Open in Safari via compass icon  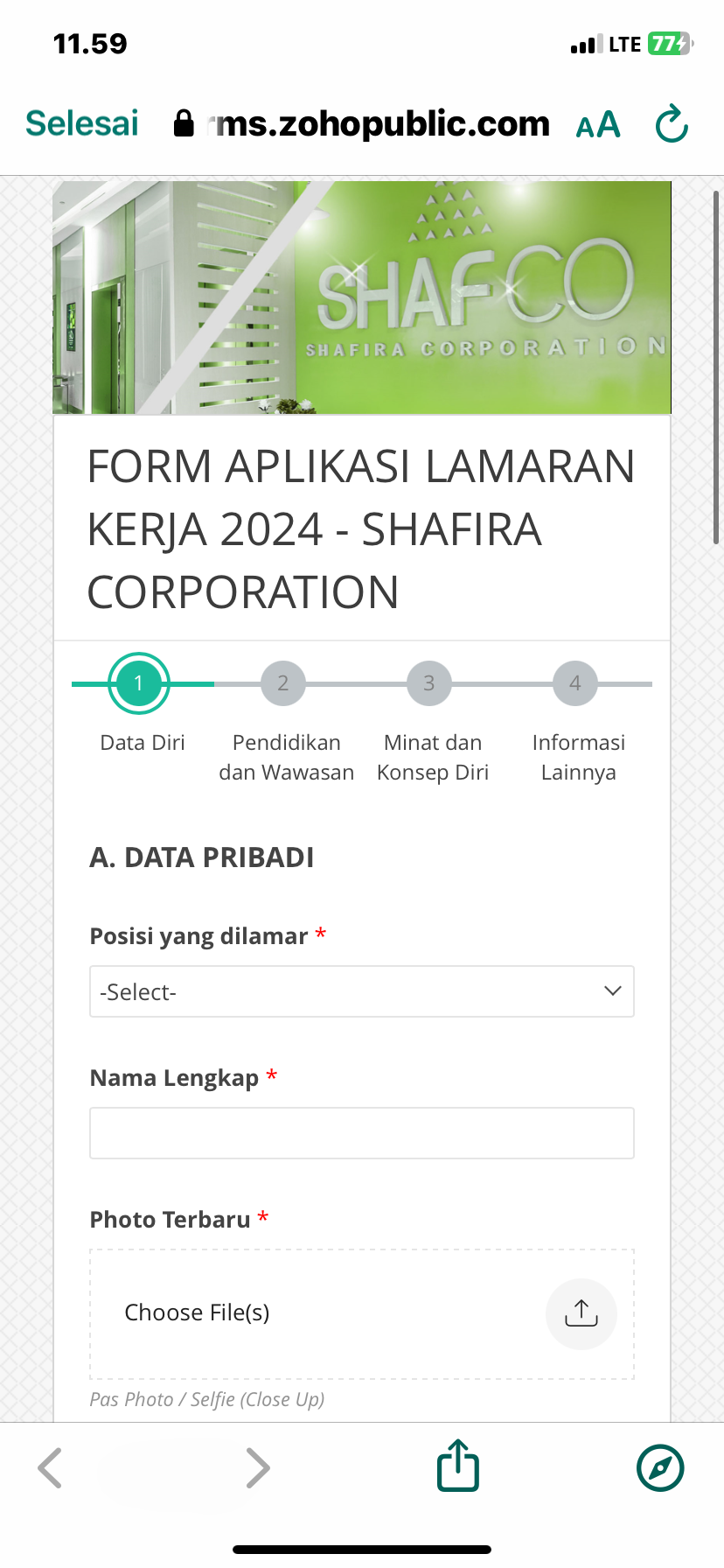pyautogui.click(x=660, y=1467)
